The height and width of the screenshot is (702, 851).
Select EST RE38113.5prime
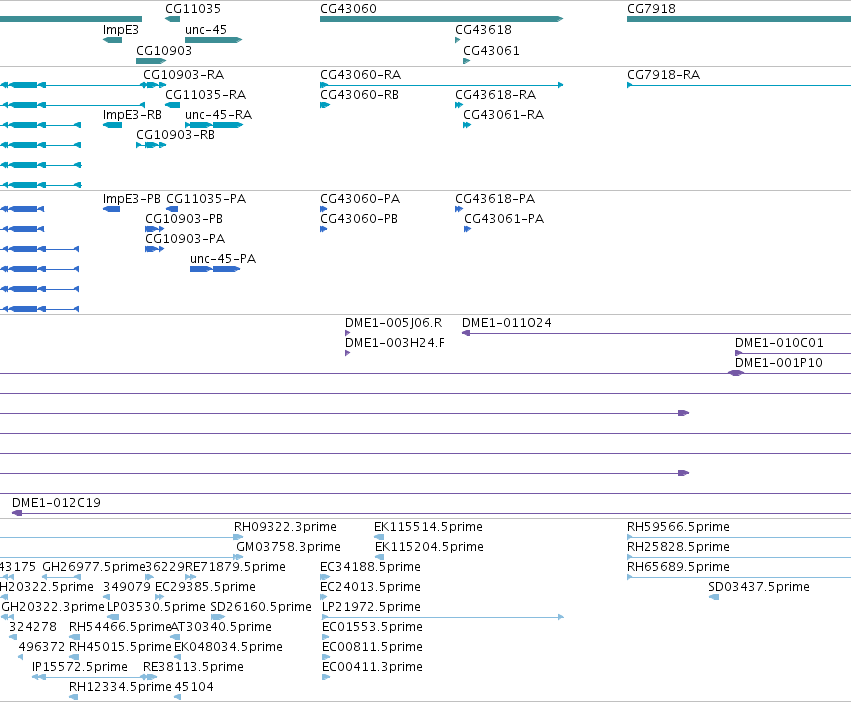pos(193,668)
